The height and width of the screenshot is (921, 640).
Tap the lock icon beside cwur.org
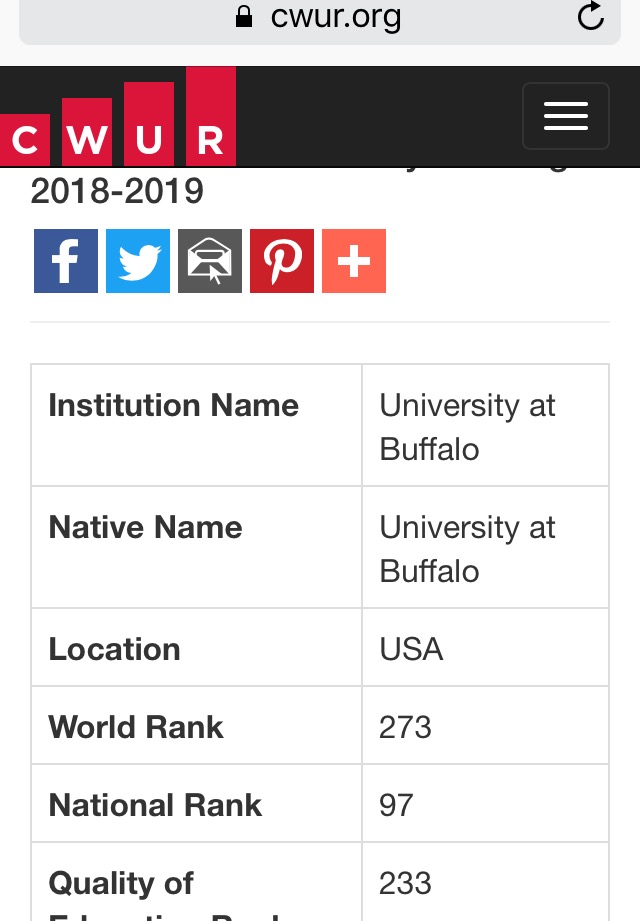(244, 16)
